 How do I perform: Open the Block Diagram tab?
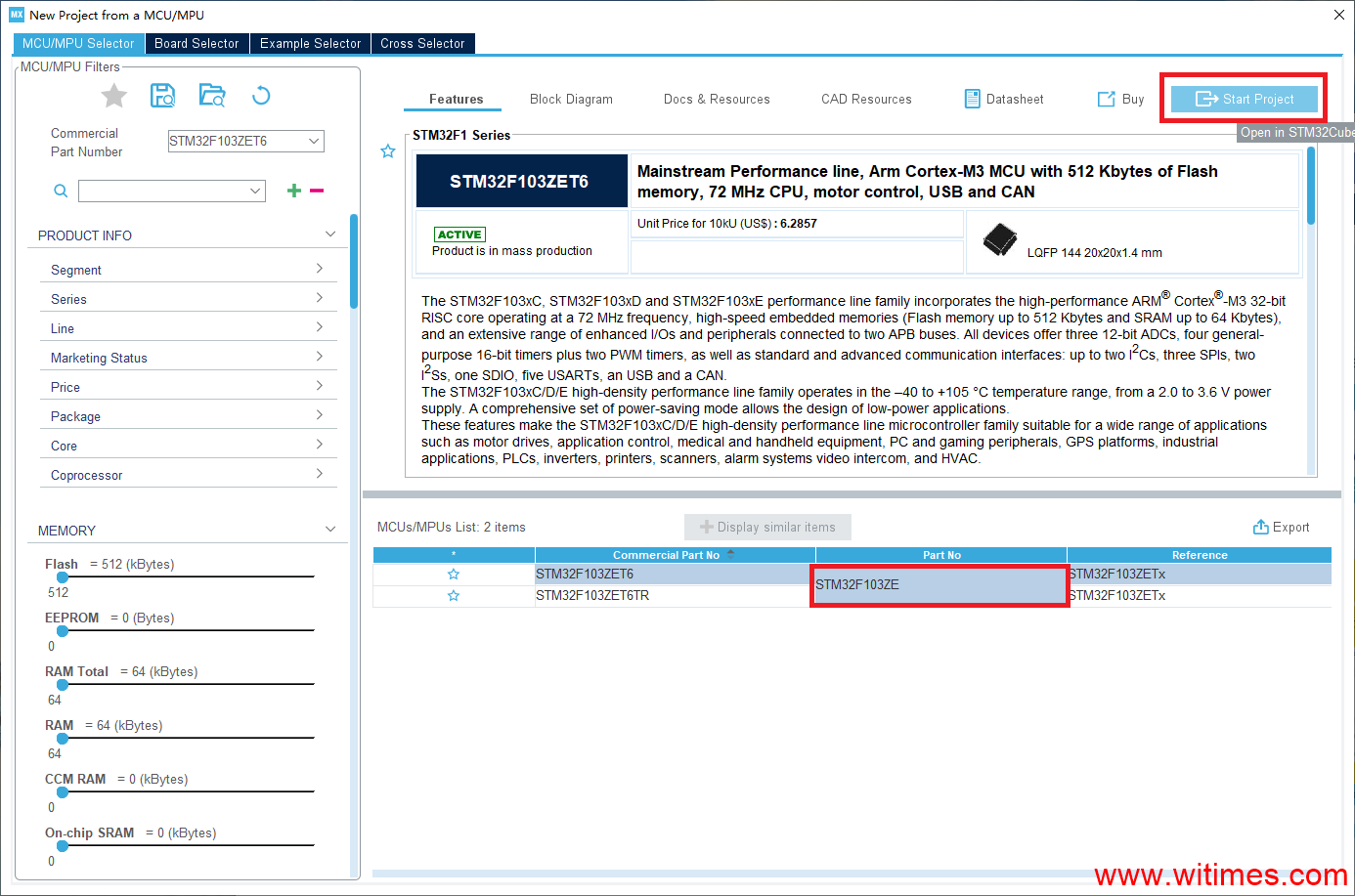pos(571,100)
